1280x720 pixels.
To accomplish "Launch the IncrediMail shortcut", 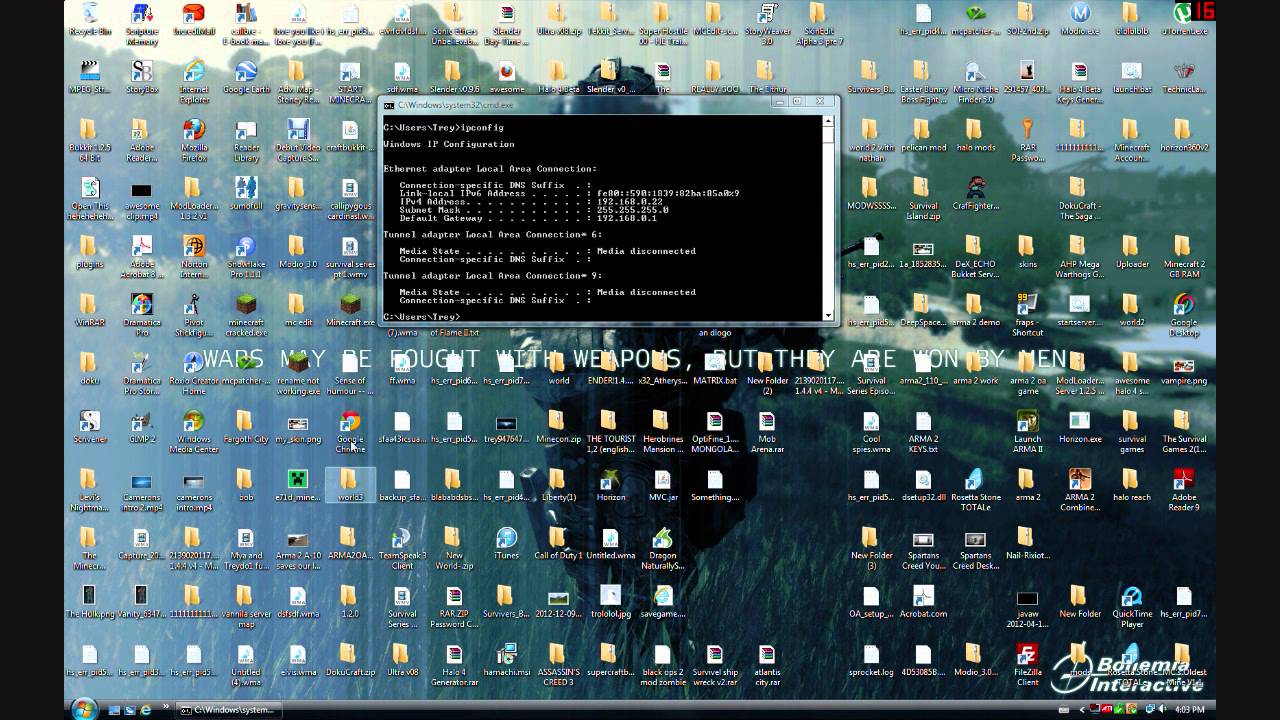I will pos(194,20).
